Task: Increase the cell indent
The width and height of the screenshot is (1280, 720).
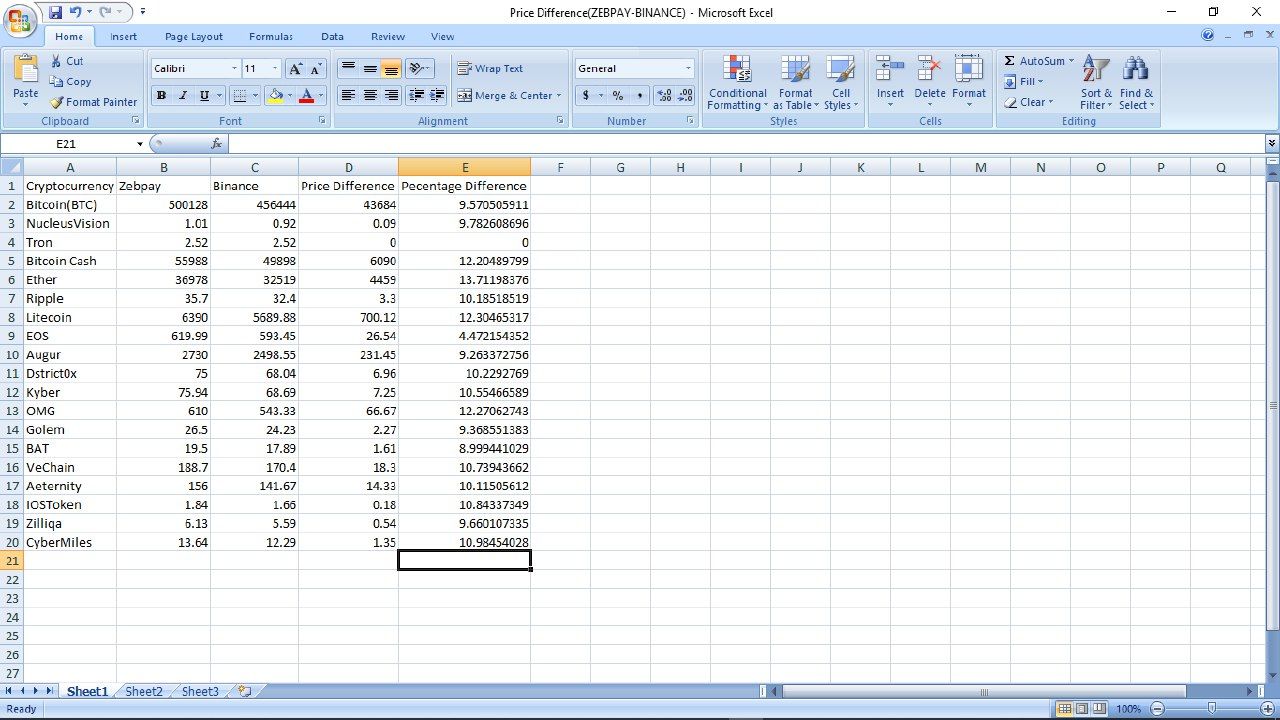Action: click(x=437, y=96)
